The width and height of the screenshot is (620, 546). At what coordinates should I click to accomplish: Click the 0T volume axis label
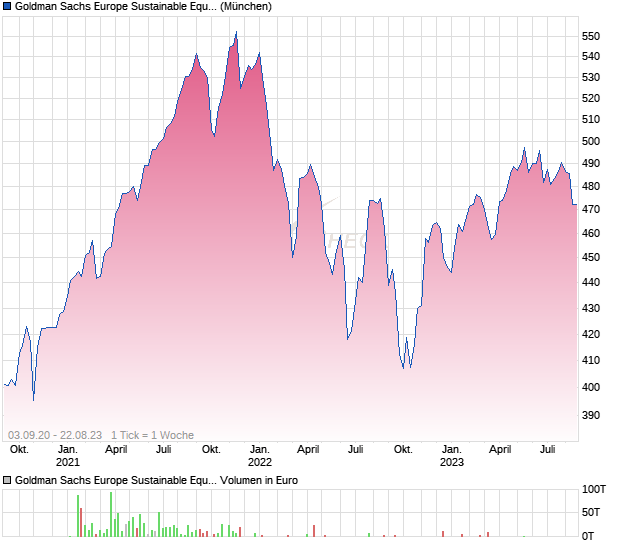[588, 537]
